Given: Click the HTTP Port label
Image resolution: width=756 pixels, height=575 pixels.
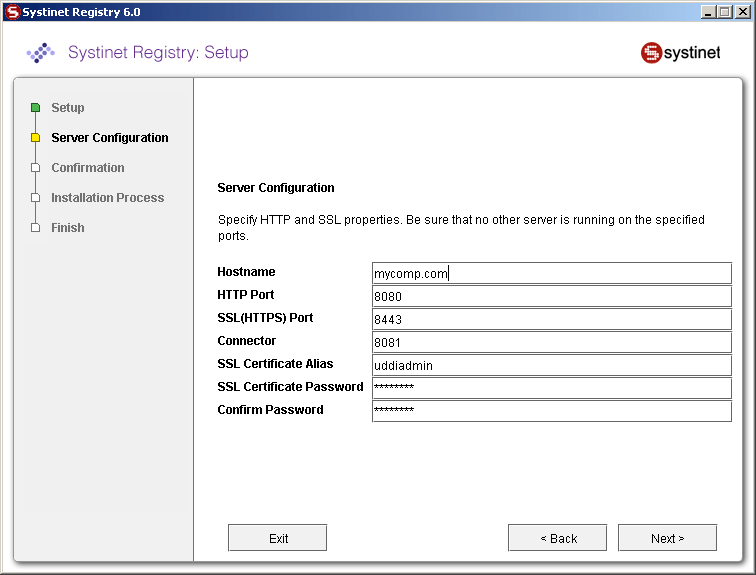Looking at the screenshot, I should (245, 294).
